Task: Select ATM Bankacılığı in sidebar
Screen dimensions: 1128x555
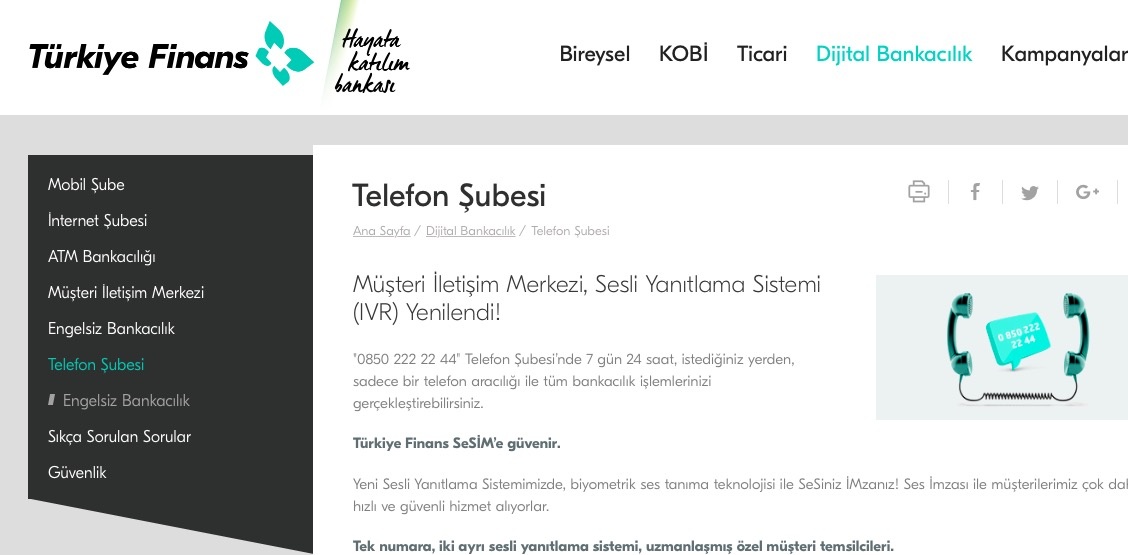Action: coord(101,256)
